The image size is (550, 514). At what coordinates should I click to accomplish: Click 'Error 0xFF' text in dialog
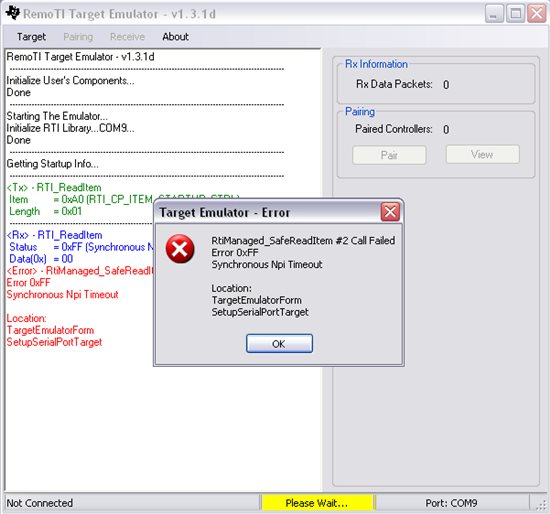pos(235,253)
